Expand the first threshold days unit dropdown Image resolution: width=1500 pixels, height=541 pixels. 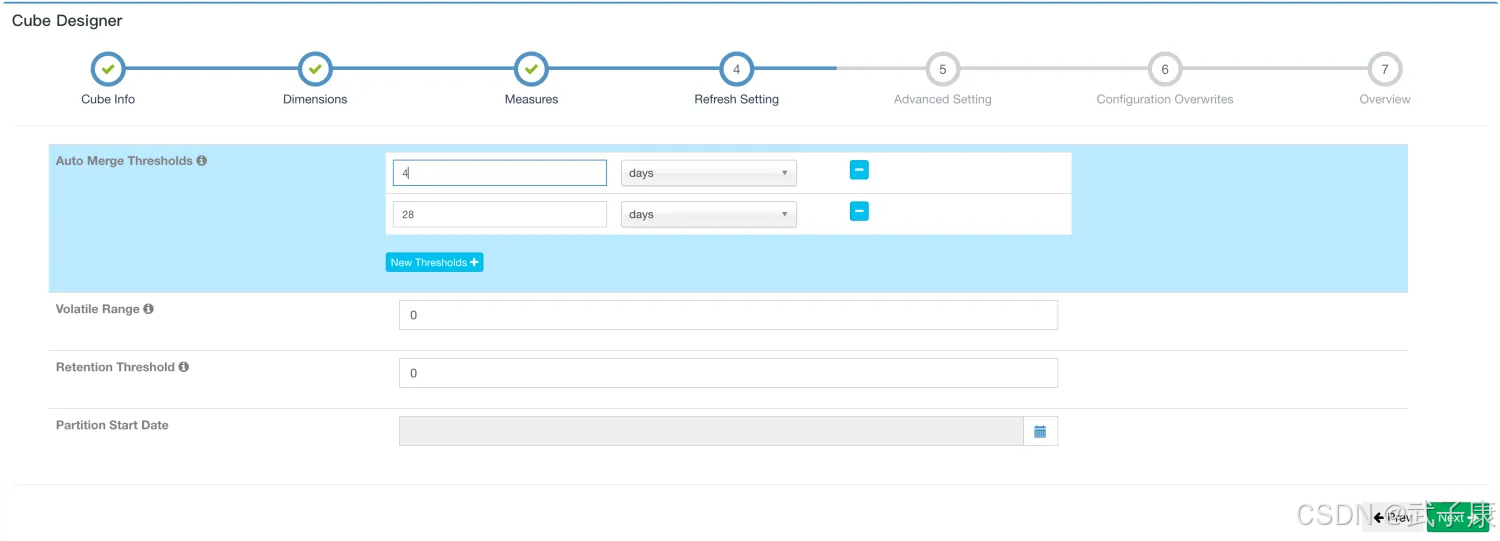tap(708, 173)
